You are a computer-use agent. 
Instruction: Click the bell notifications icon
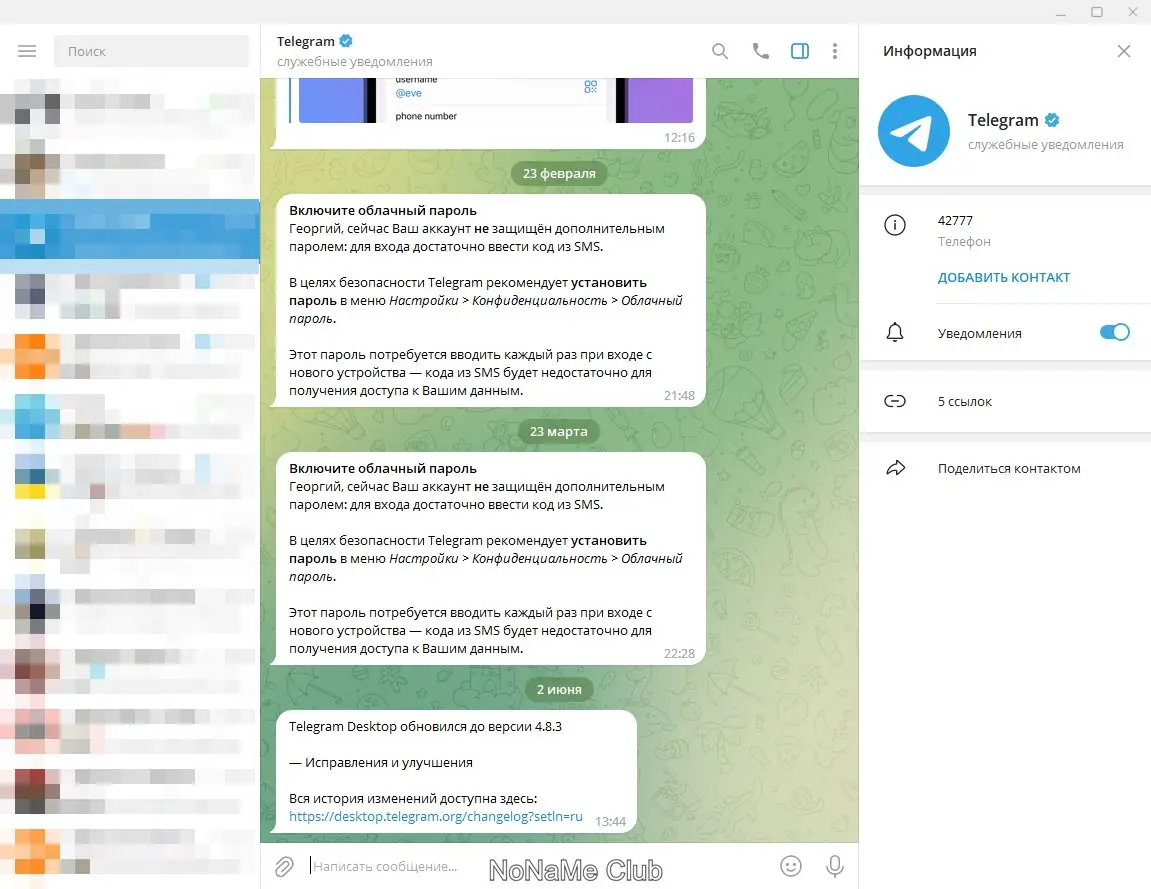[x=894, y=333]
